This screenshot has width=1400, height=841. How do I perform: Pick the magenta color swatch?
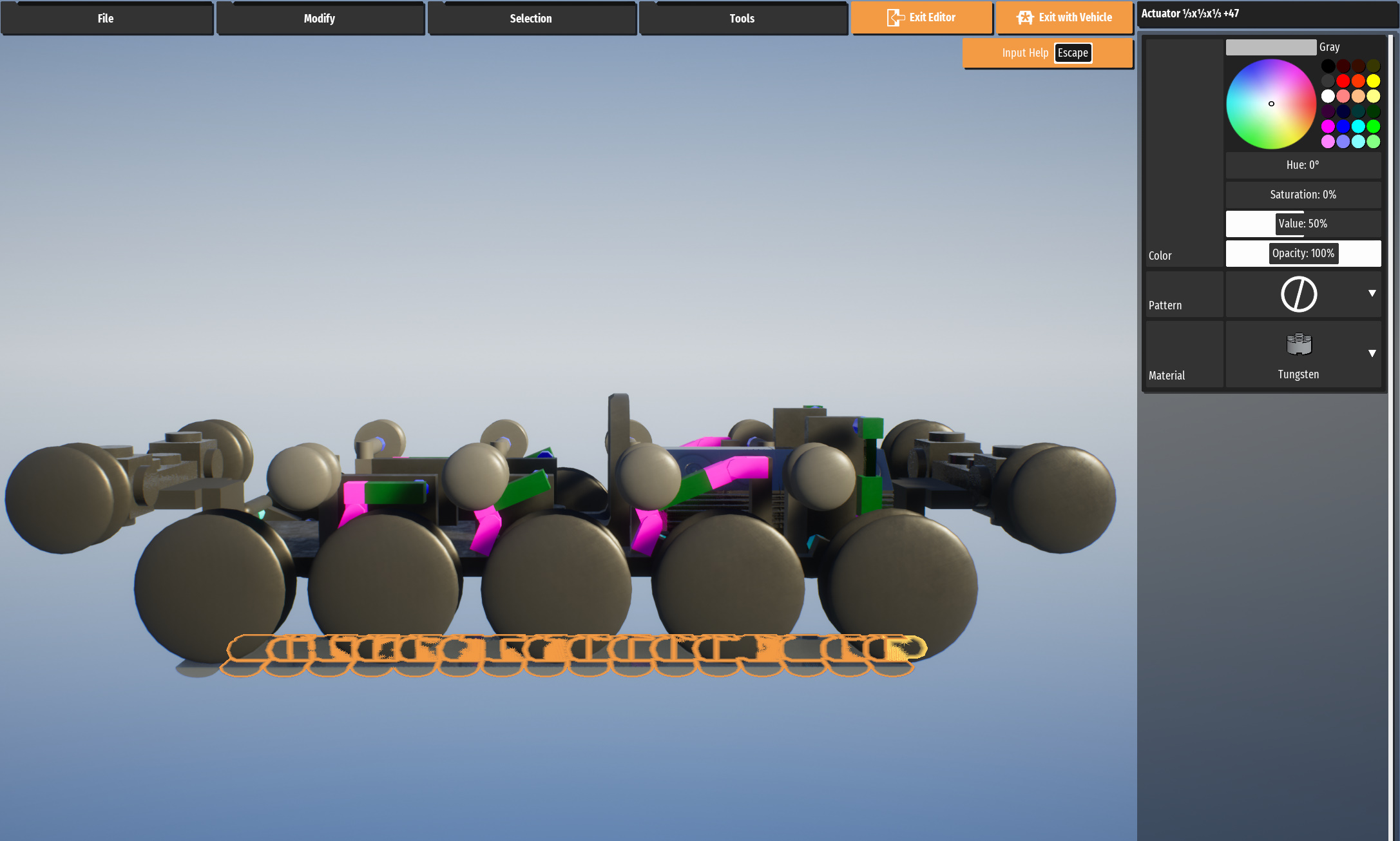(x=1328, y=126)
